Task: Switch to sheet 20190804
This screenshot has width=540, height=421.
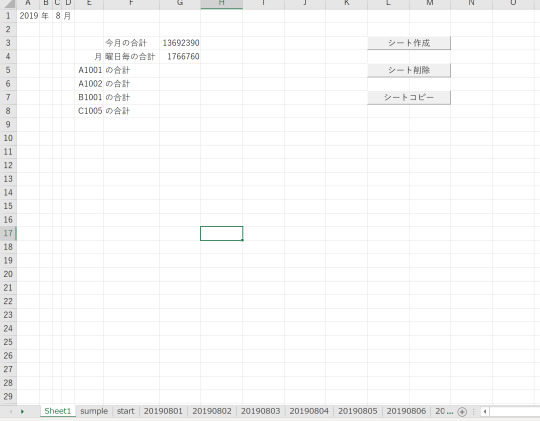Action: (x=309, y=411)
